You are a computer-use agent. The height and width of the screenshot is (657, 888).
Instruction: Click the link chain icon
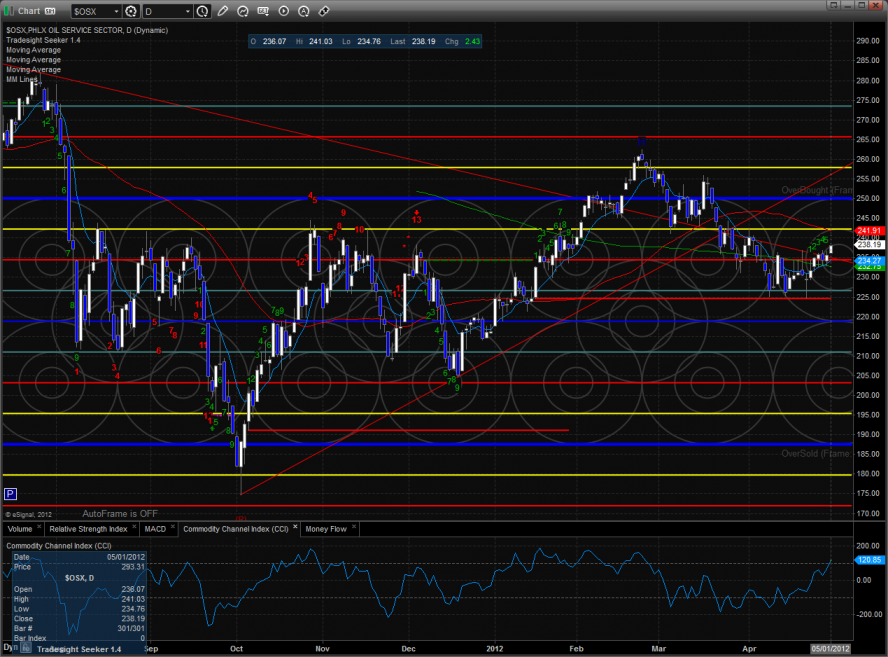[x=322, y=11]
